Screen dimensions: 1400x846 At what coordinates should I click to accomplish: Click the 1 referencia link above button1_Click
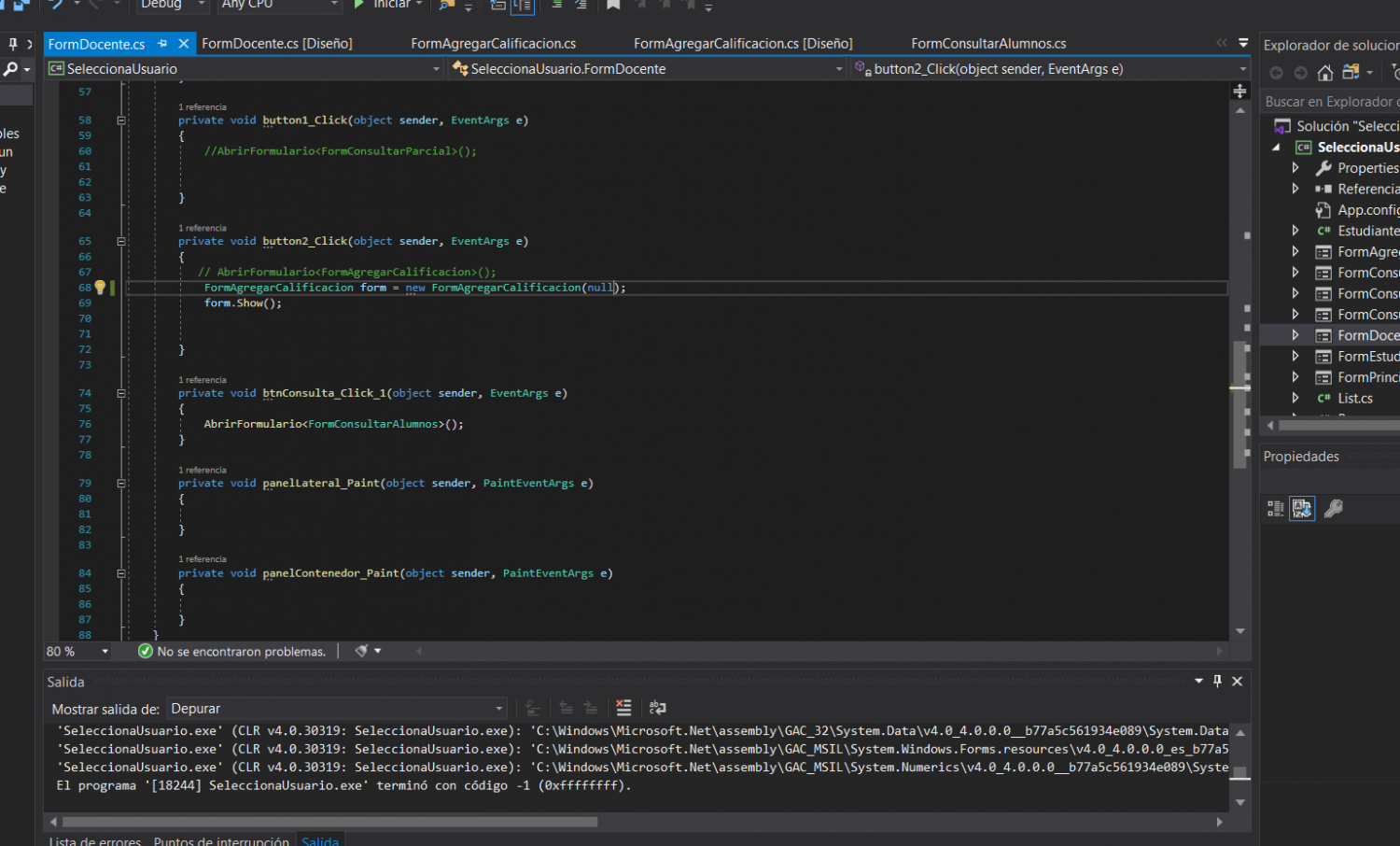click(203, 107)
